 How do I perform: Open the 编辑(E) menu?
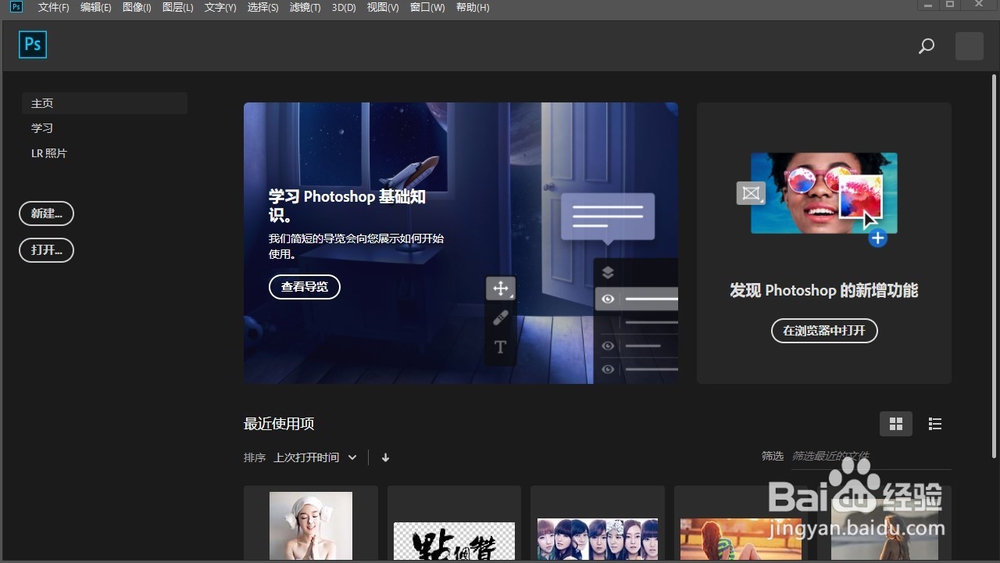pyautogui.click(x=96, y=8)
